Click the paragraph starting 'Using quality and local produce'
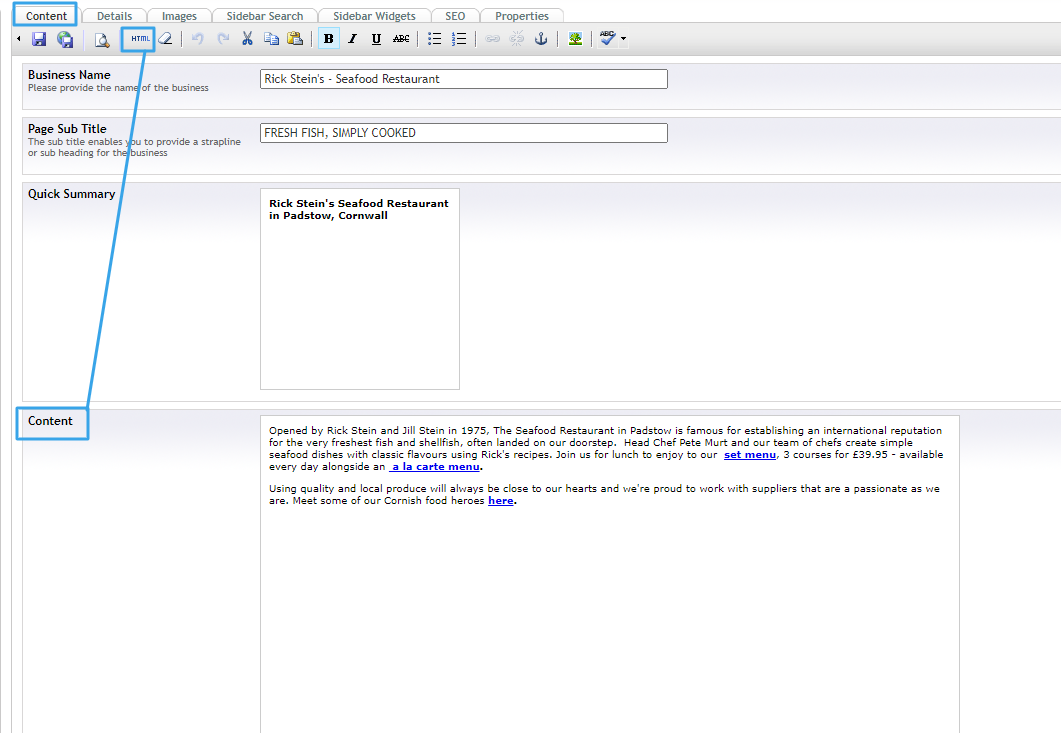Viewport: 1061px width, 733px height. [x=604, y=495]
